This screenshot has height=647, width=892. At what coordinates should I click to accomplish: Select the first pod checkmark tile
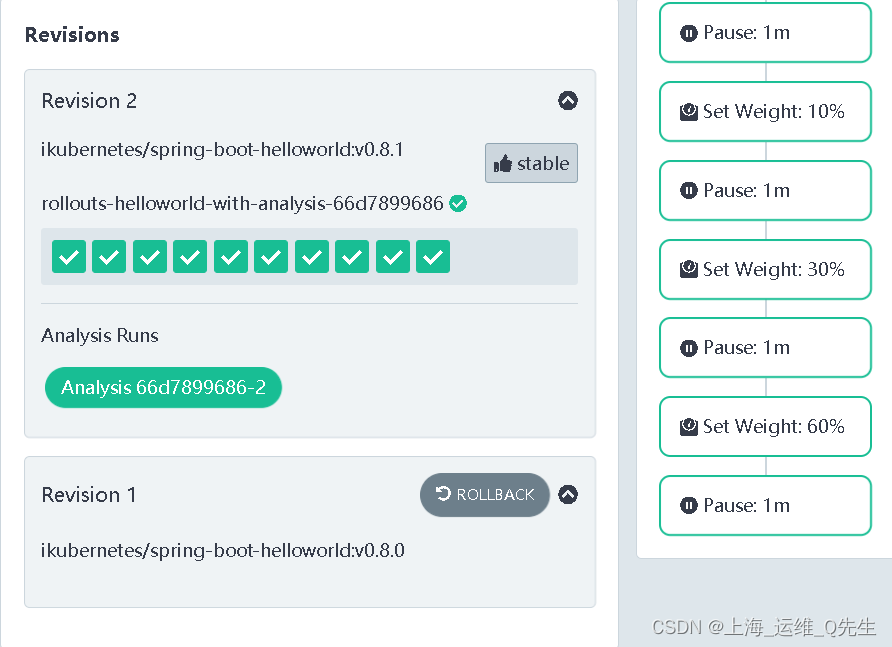(x=69, y=257)
